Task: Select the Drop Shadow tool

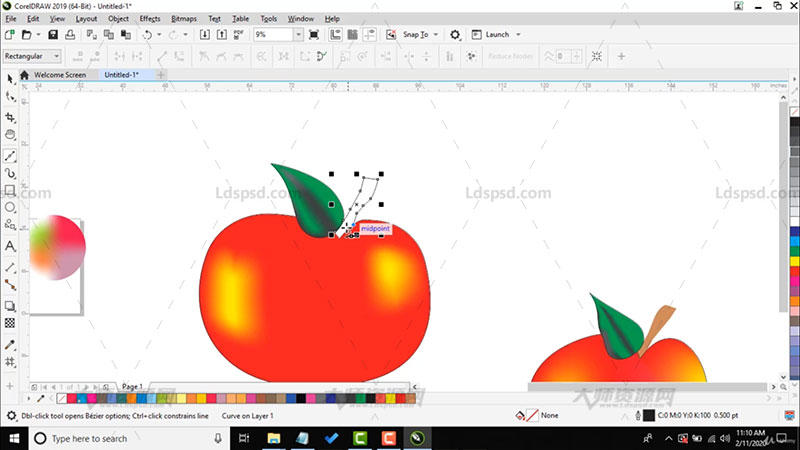Action: [10, 306]
